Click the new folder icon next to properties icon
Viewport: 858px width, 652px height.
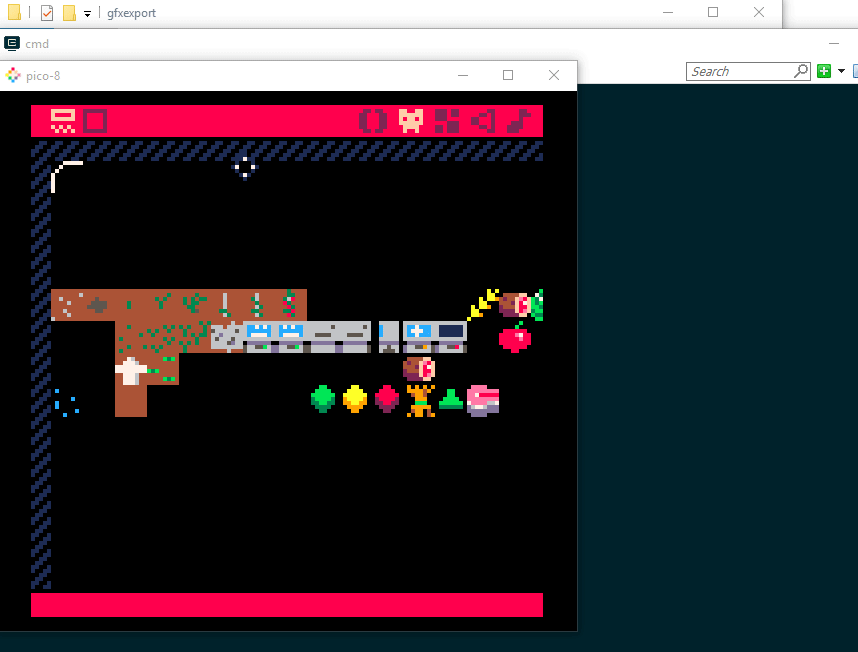[69, 13]
